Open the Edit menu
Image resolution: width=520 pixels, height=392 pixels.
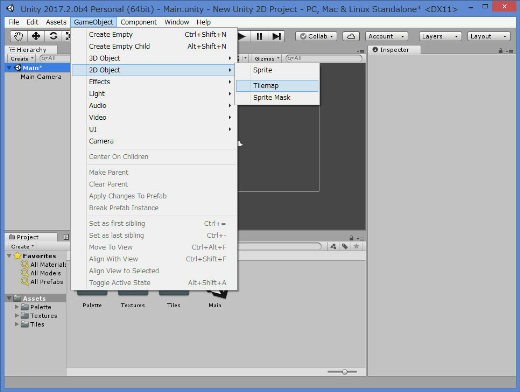coord(32,22)
